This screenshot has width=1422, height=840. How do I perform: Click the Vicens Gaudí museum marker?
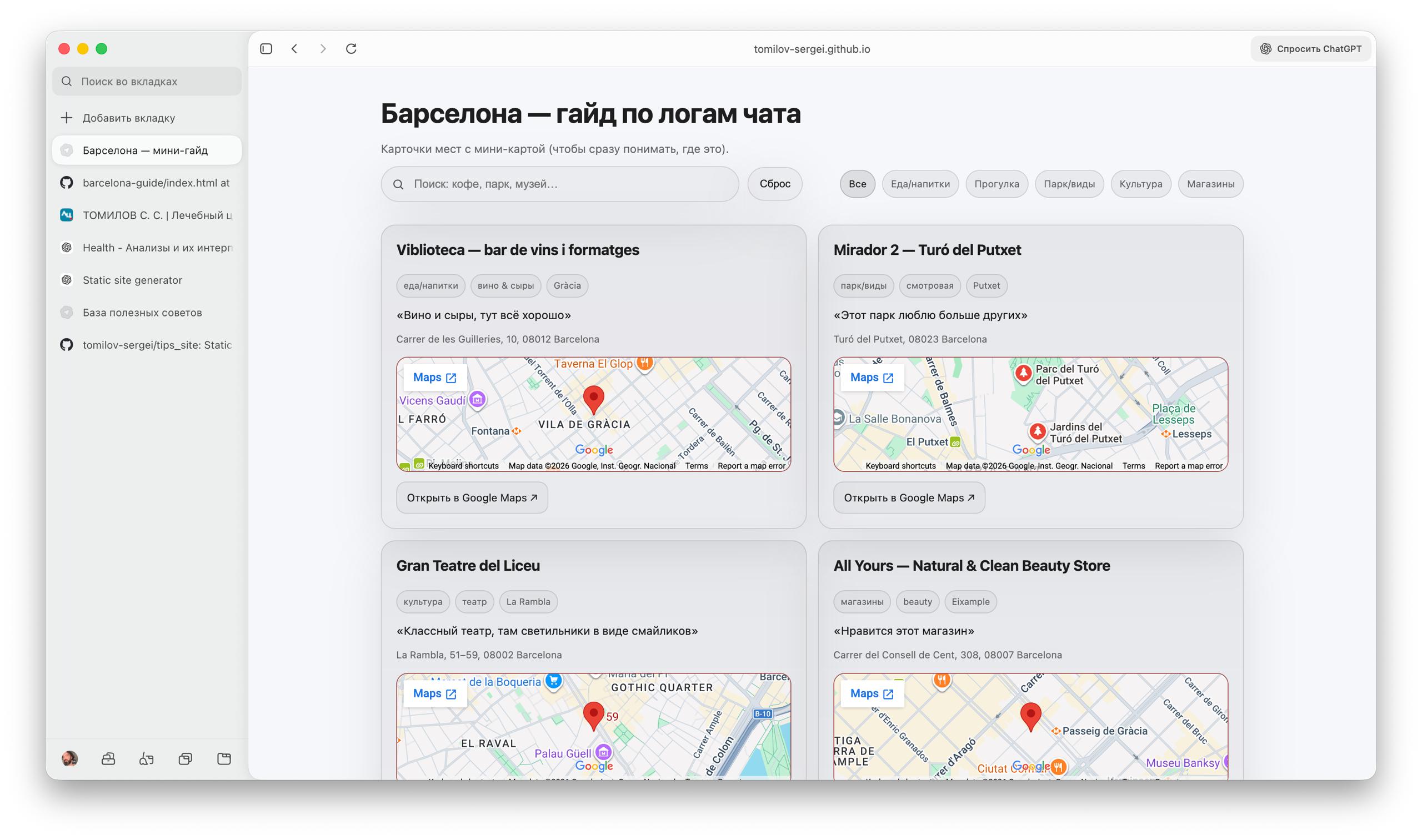click(477, 400)
